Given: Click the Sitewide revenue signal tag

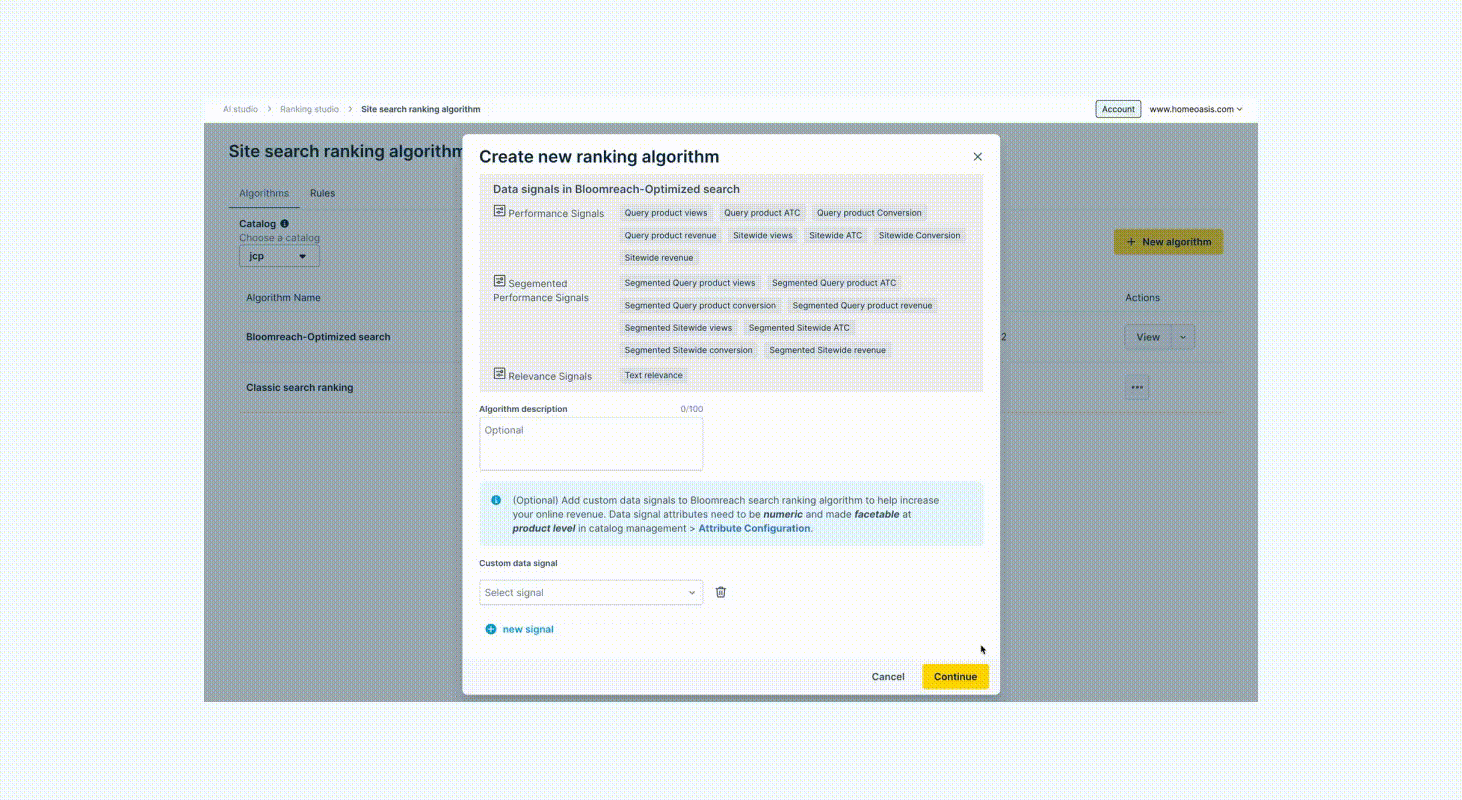Looking at the screenshot, I should tap(659, 258).
